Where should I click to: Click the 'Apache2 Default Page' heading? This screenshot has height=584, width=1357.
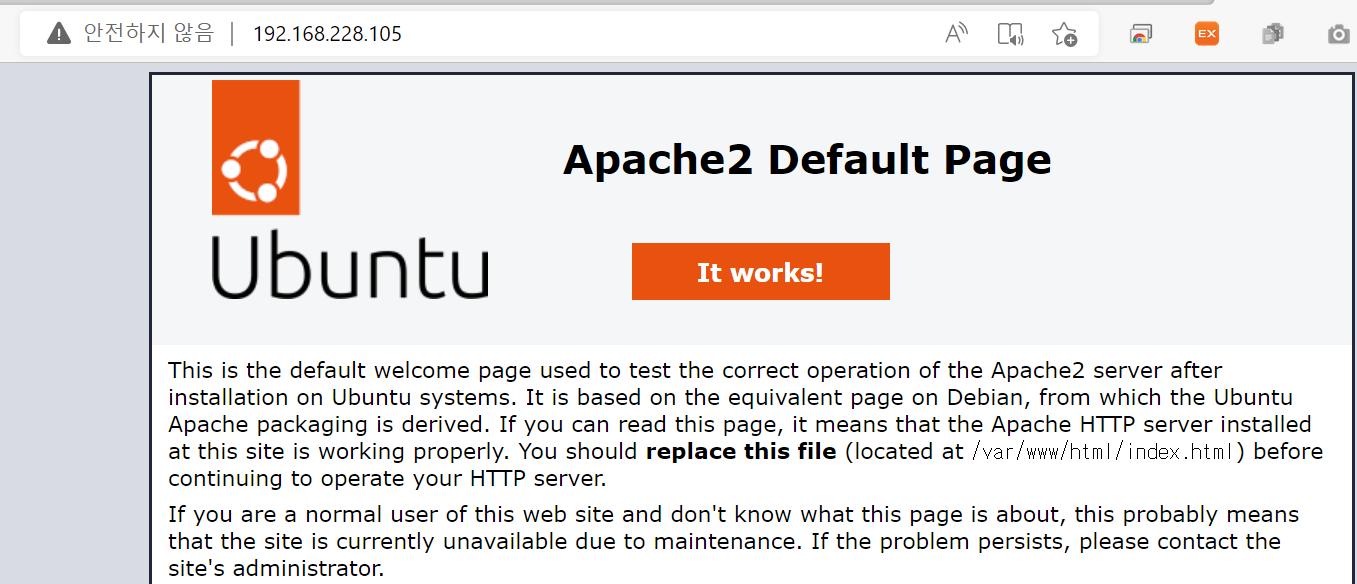807,160
